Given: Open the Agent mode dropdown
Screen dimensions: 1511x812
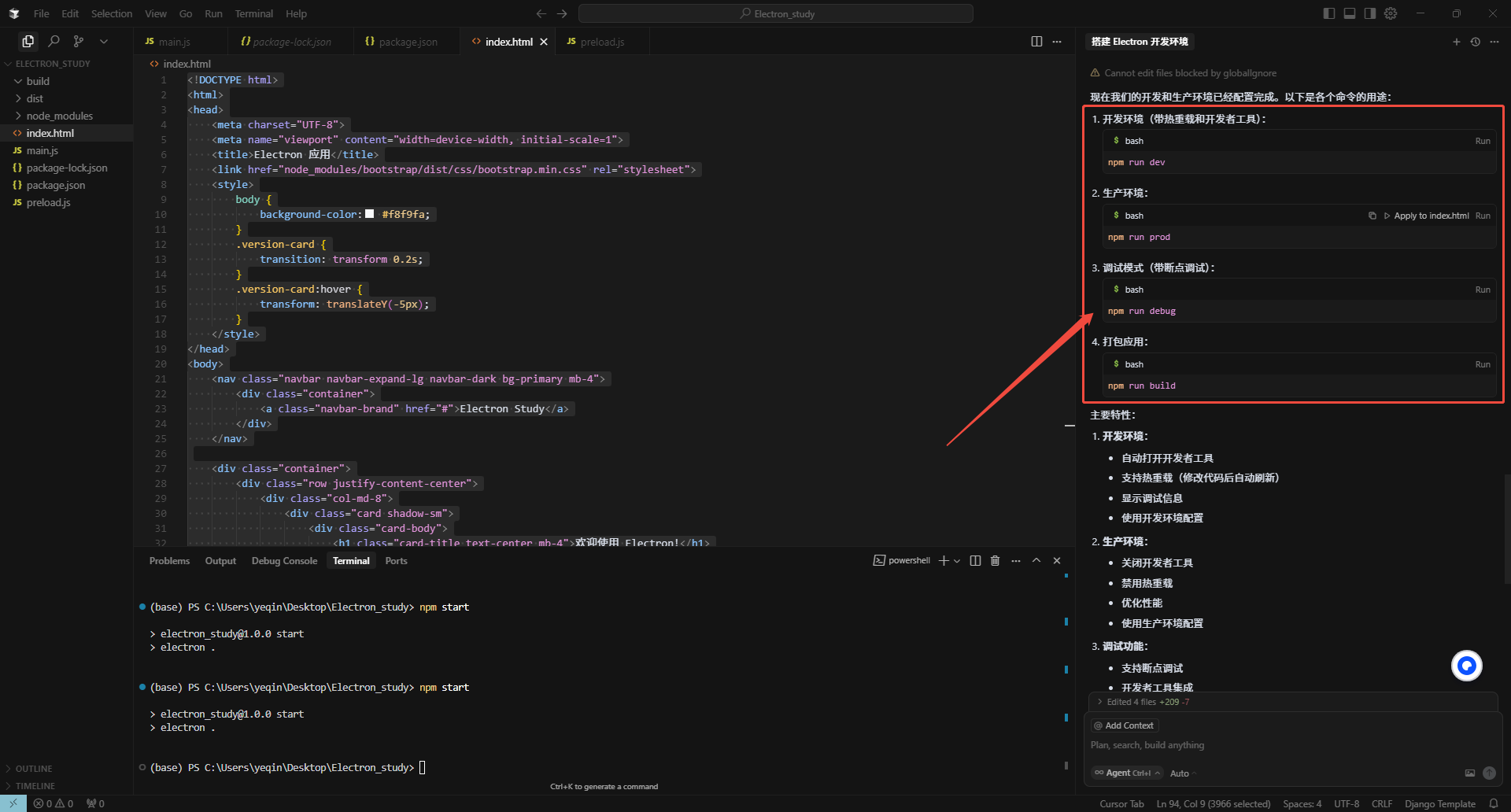Looking at the screenshot, I should pyautogui.click(x=1127, y=773).
